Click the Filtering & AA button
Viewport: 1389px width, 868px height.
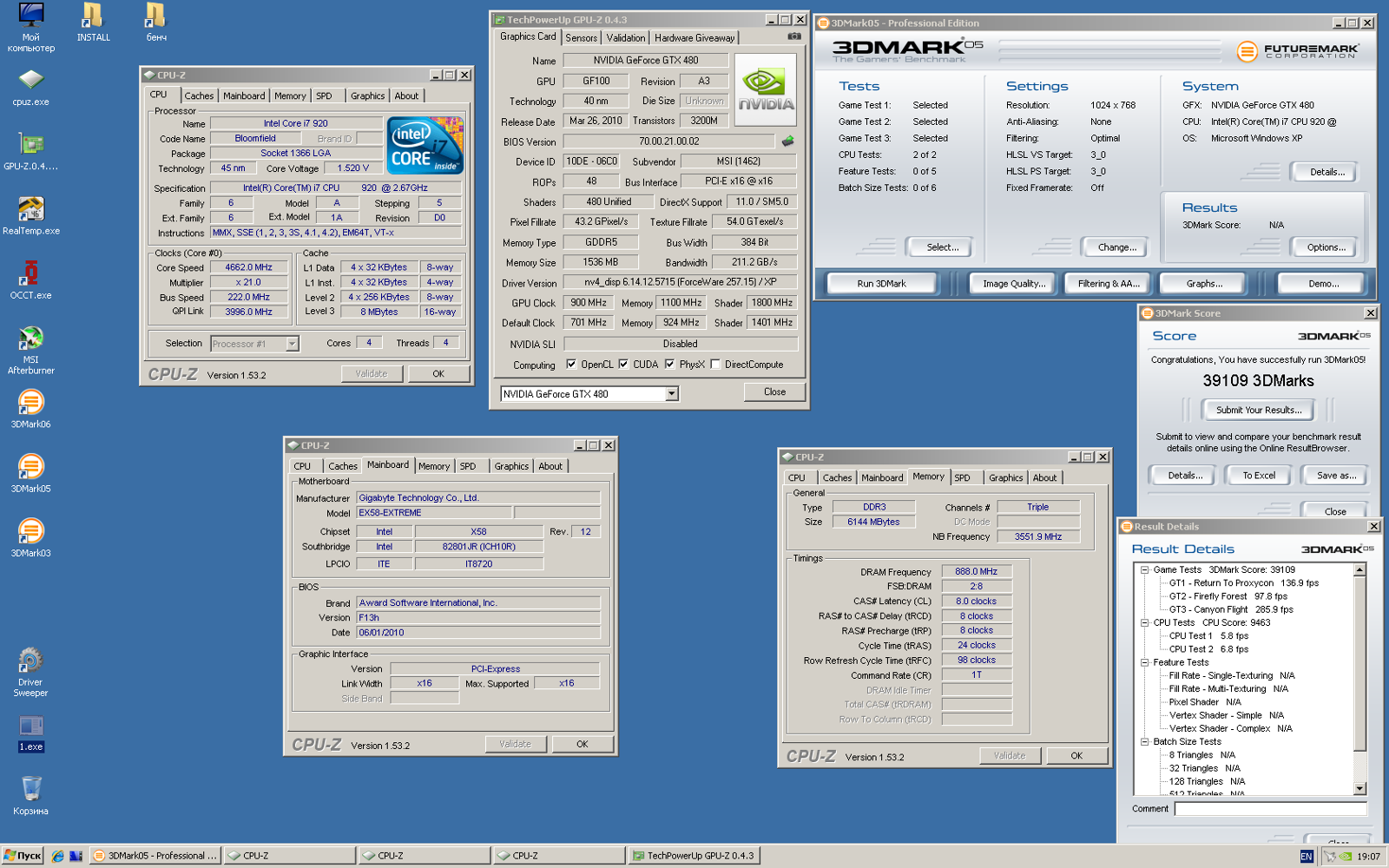click(1109, 284)
